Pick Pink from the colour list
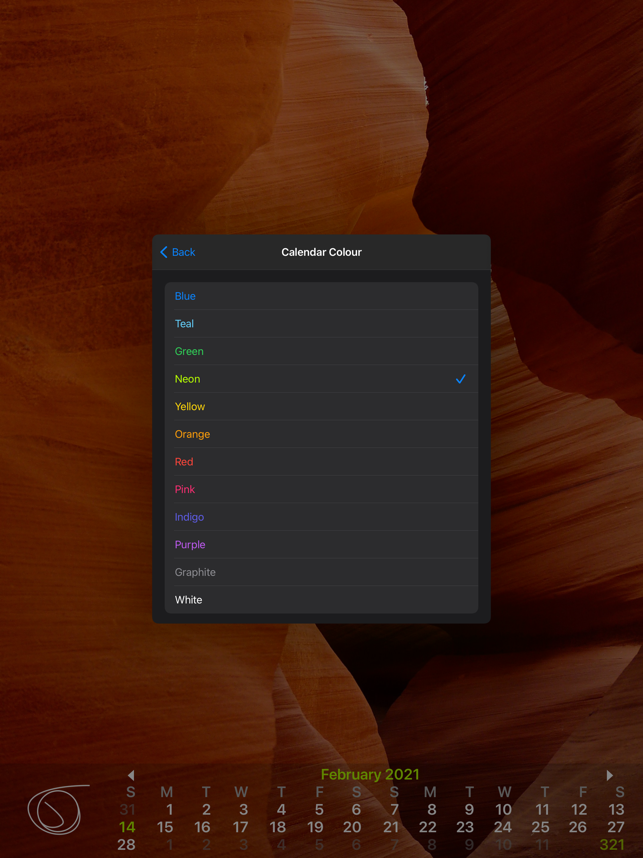Image resolution: width=643 pixels, height=858 pixels. (321, 490)
